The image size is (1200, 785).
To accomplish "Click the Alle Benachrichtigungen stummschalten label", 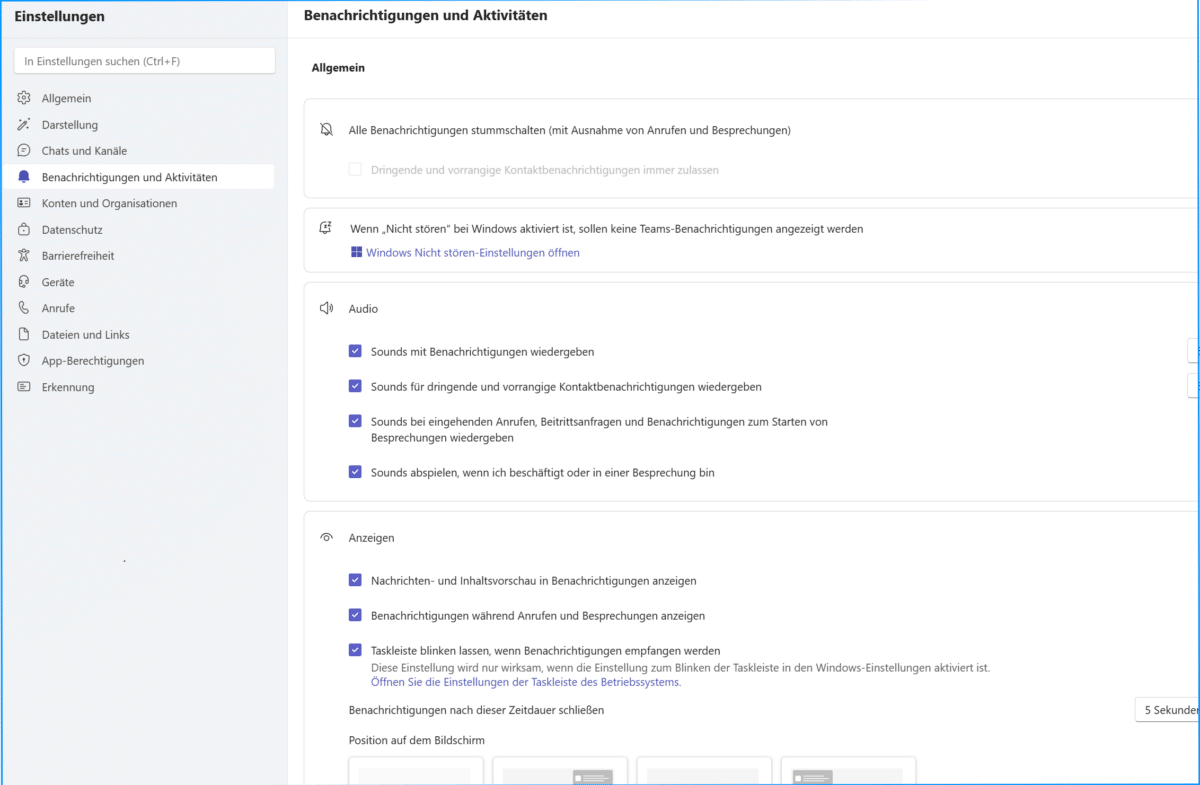I will (570, 130).
